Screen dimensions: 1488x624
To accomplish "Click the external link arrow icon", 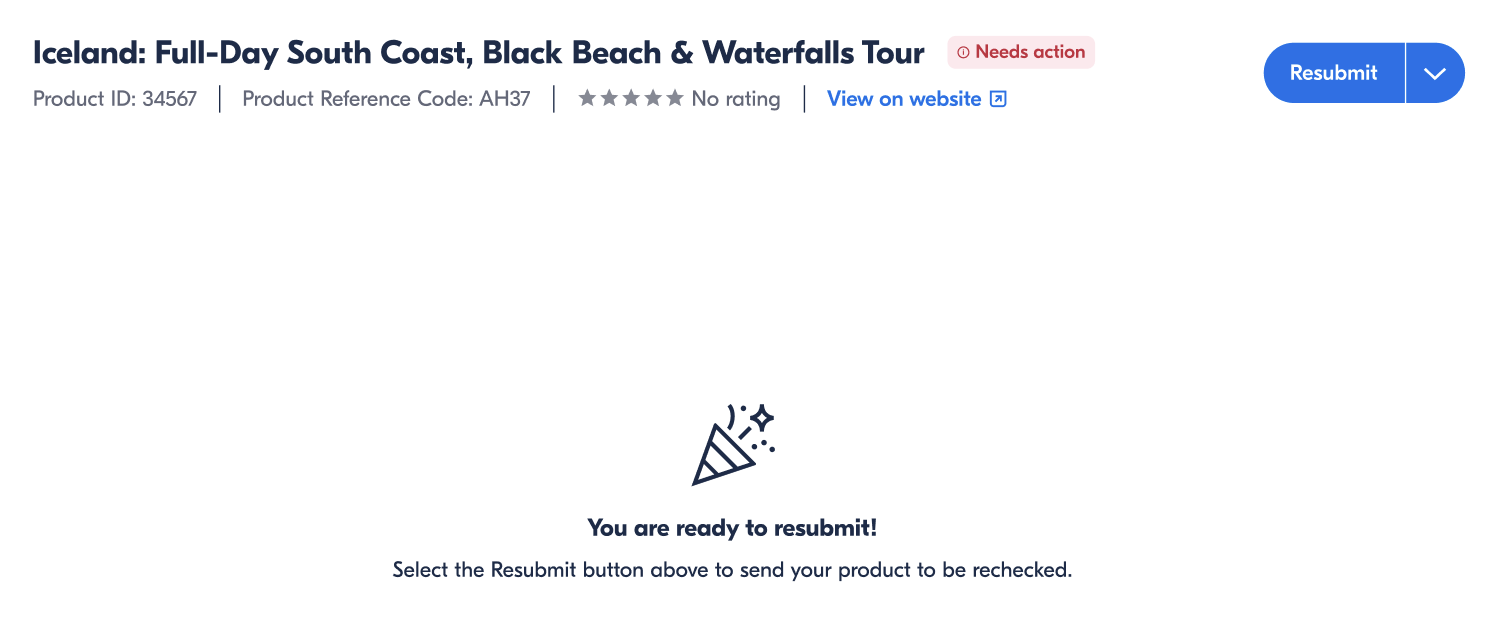I will tap(998, 99).
